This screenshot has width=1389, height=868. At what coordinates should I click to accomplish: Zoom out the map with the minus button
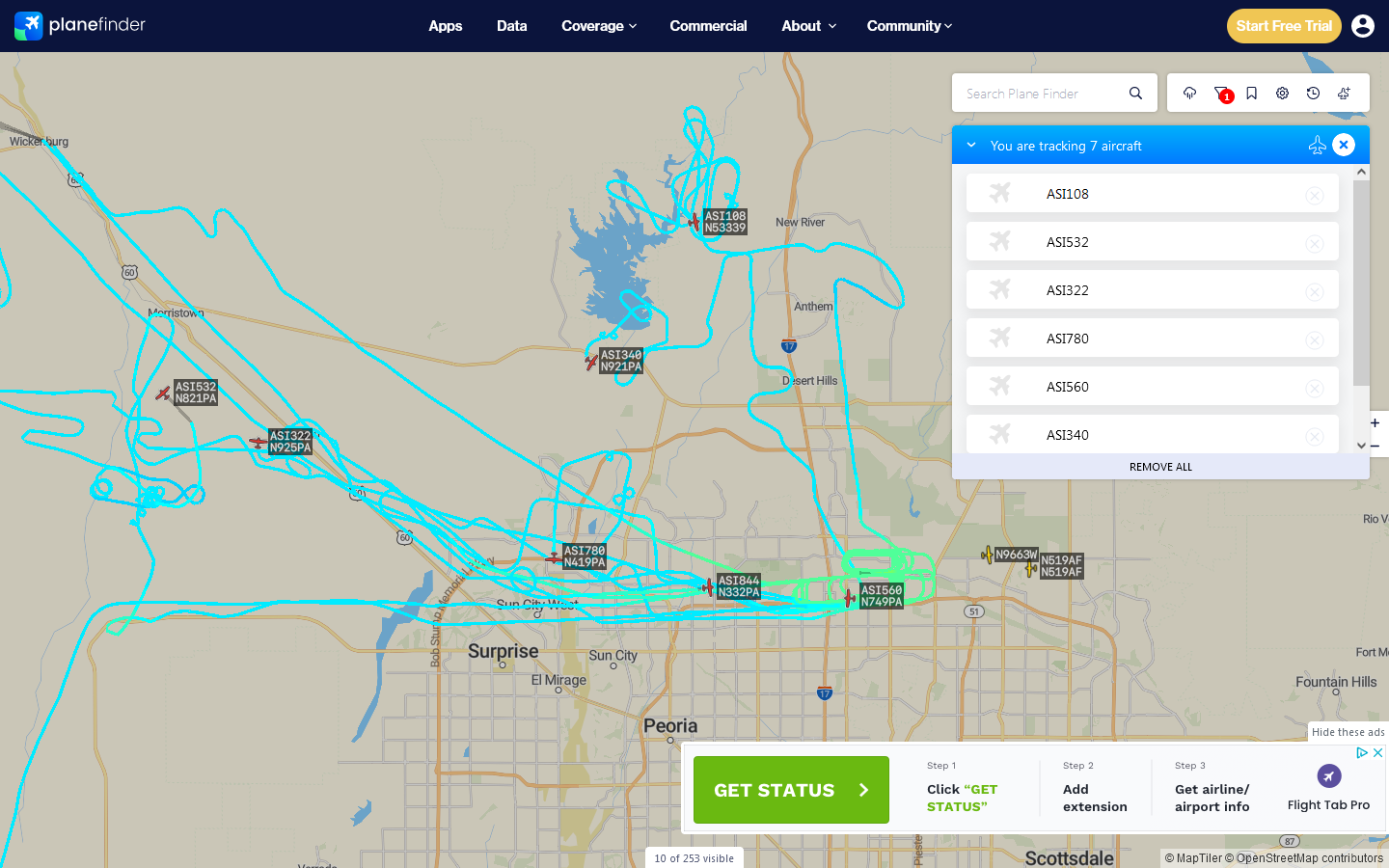pos(1375,446)
